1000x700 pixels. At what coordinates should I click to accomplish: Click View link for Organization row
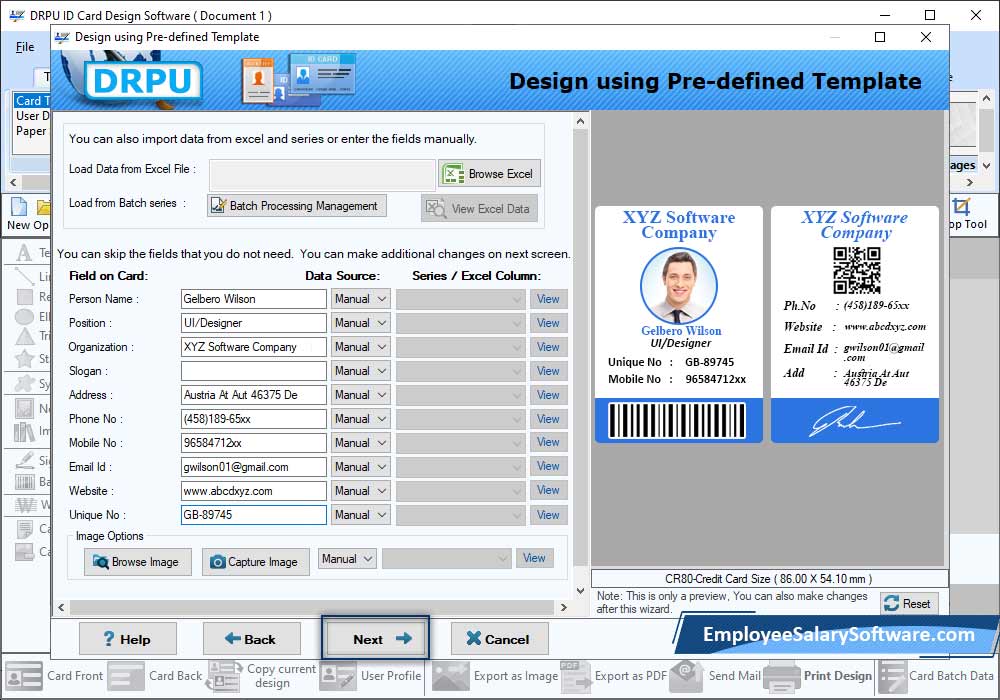pos(548,347)
